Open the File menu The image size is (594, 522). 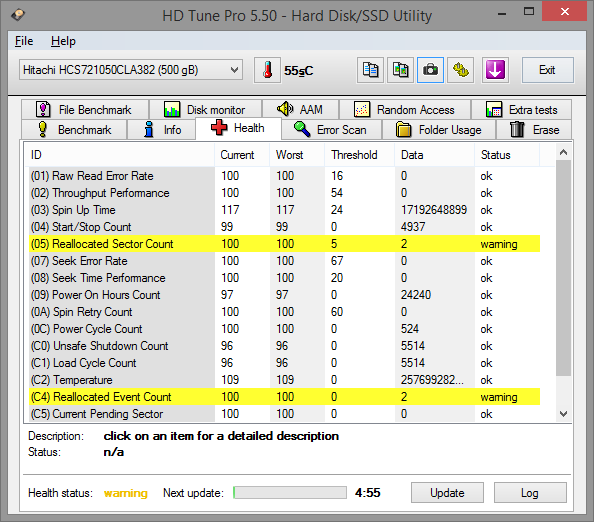click(x=24, y=41)
